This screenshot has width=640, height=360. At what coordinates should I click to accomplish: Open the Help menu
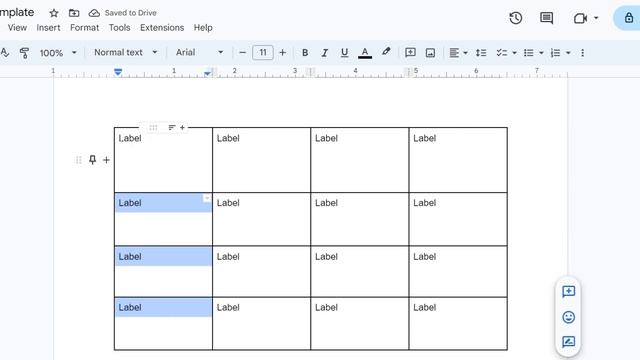(203, 28)
